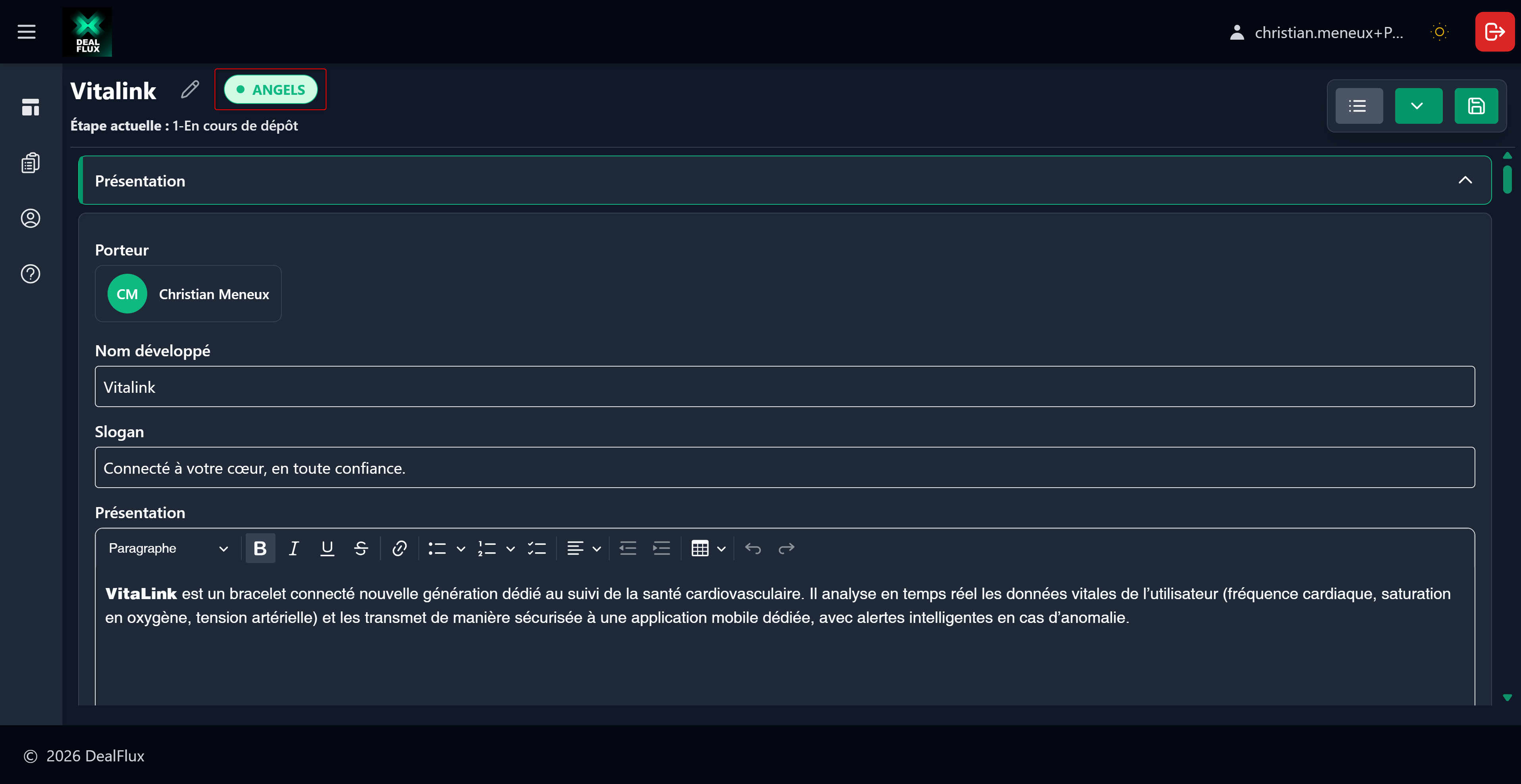
Task: Open the hamburger navigation menu
Action: 27,31
